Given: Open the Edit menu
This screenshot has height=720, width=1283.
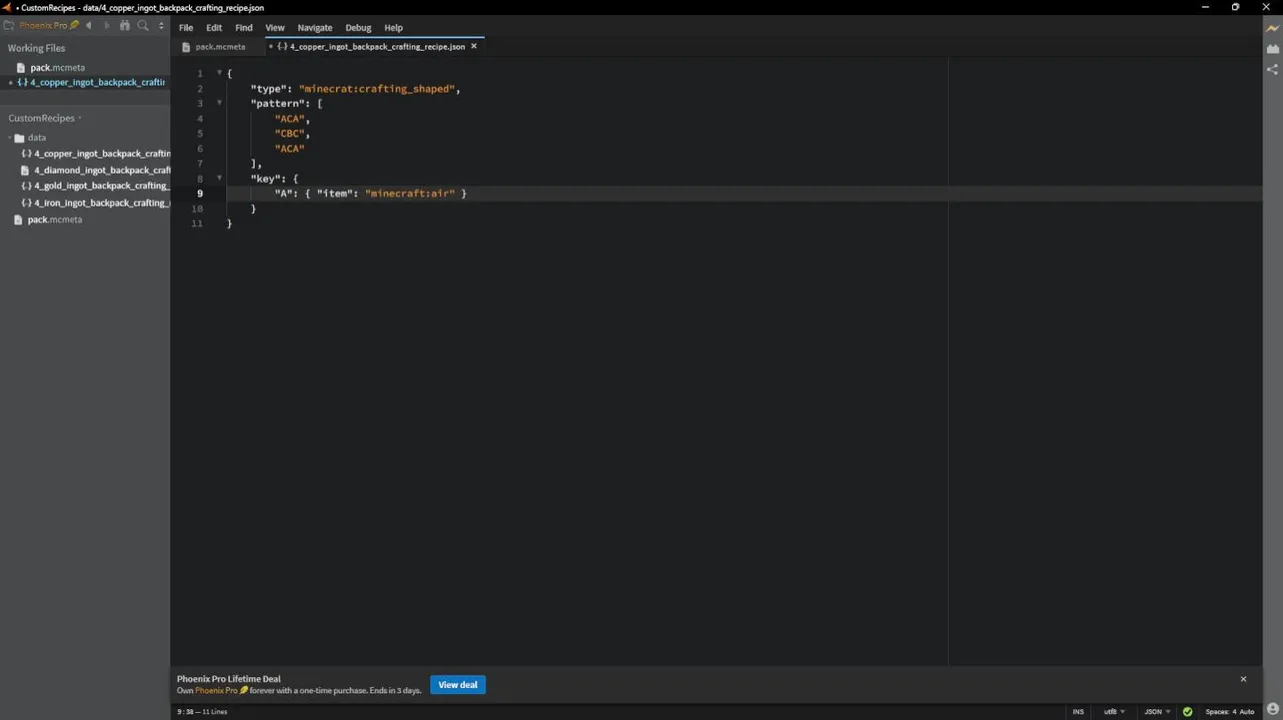Looking at the screenshot, I should (214, 28).
